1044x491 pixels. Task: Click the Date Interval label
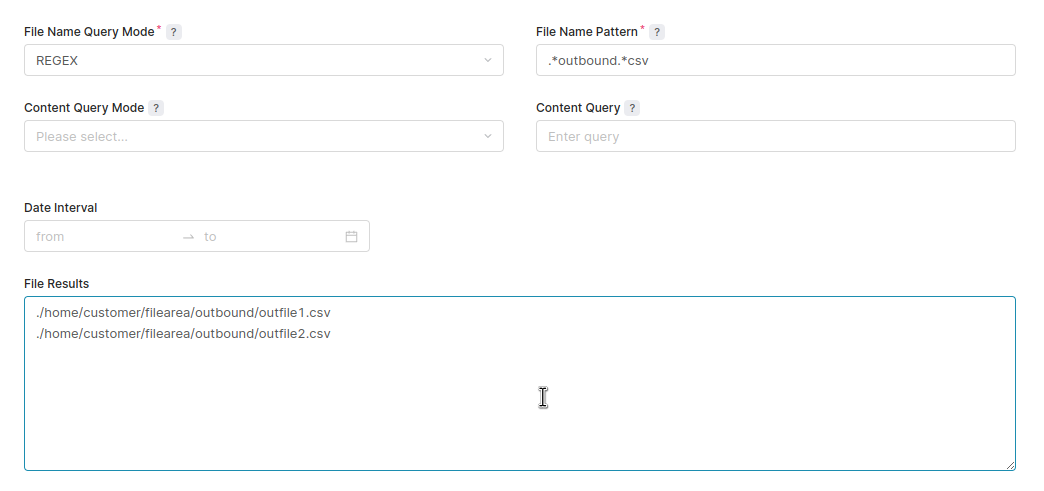pyautogui.click(x=61, y=208)
